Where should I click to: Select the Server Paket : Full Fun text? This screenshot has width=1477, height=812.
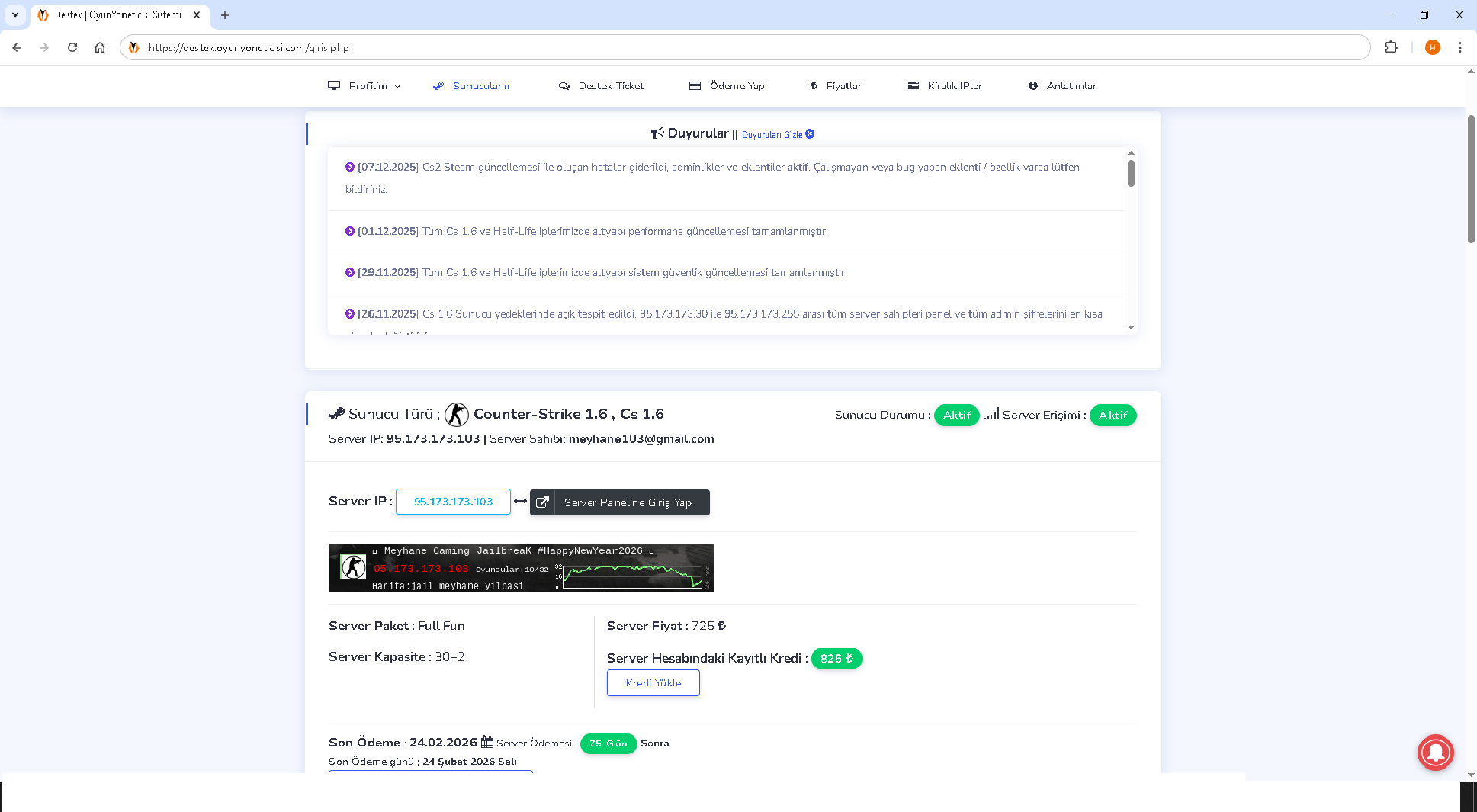pyautogui.click(x=397, y=626)
